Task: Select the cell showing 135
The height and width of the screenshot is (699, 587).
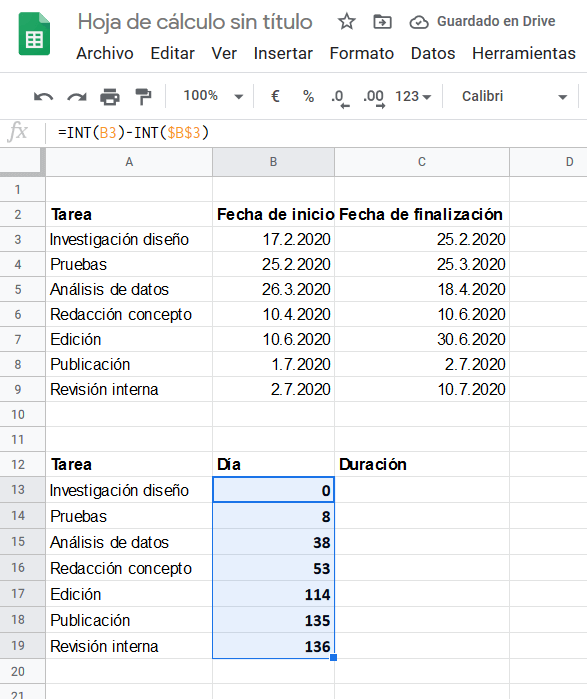Action: click(x=273, y=620)
